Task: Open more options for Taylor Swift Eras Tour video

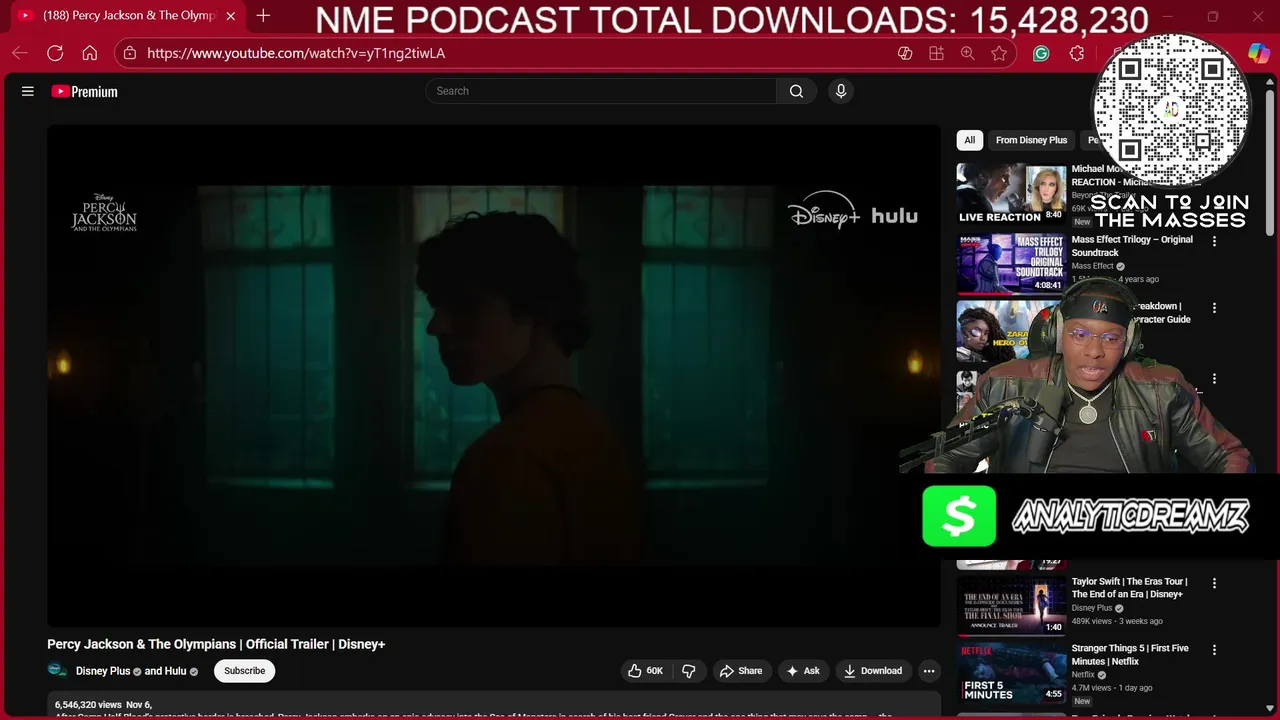Action: coord(1214,583)
